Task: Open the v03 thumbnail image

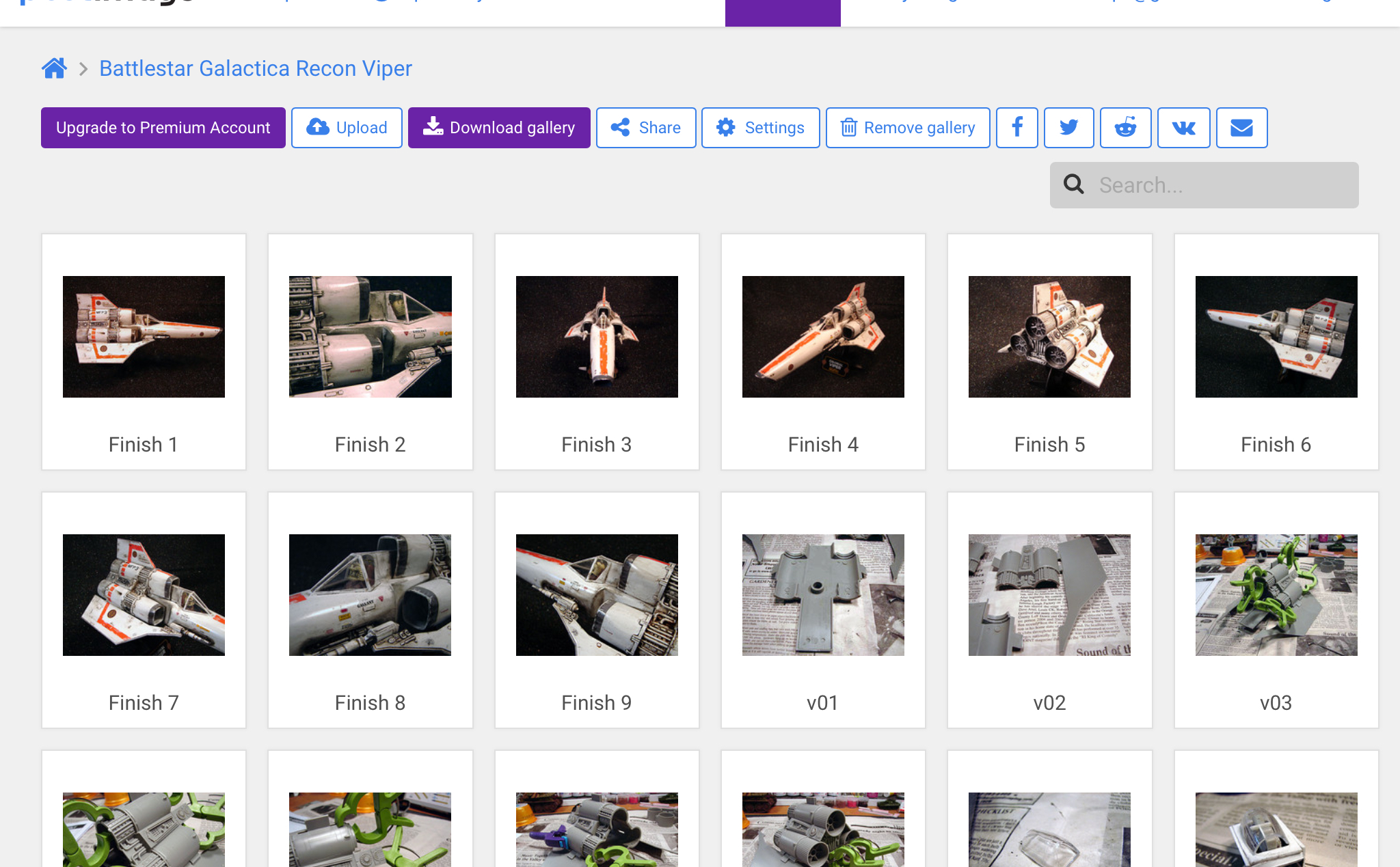Action: coord(1276,595)
